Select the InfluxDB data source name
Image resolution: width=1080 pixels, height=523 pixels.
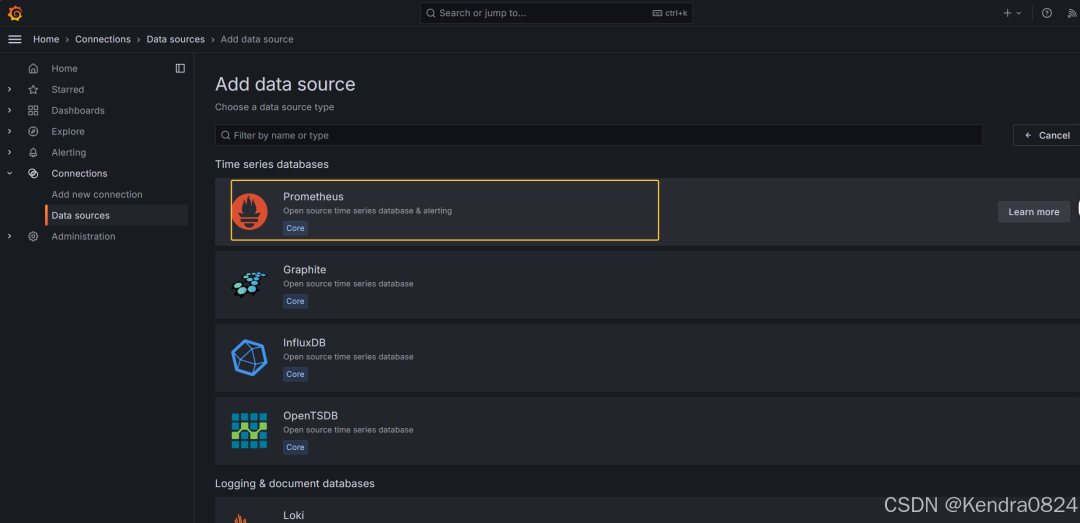[x=304, y=343]
